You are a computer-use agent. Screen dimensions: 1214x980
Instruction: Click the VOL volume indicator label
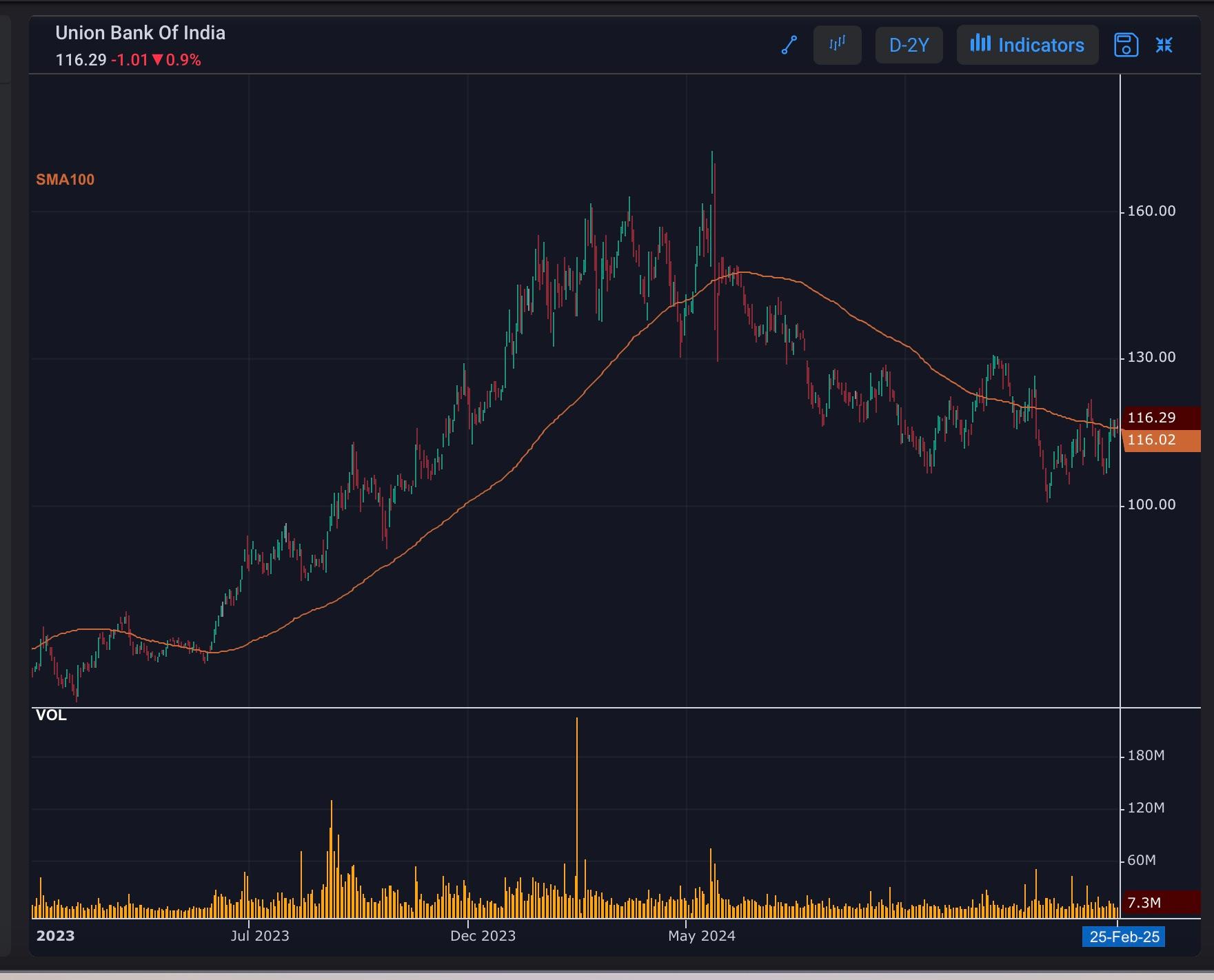pyautogui.click(x=51, y=715)
